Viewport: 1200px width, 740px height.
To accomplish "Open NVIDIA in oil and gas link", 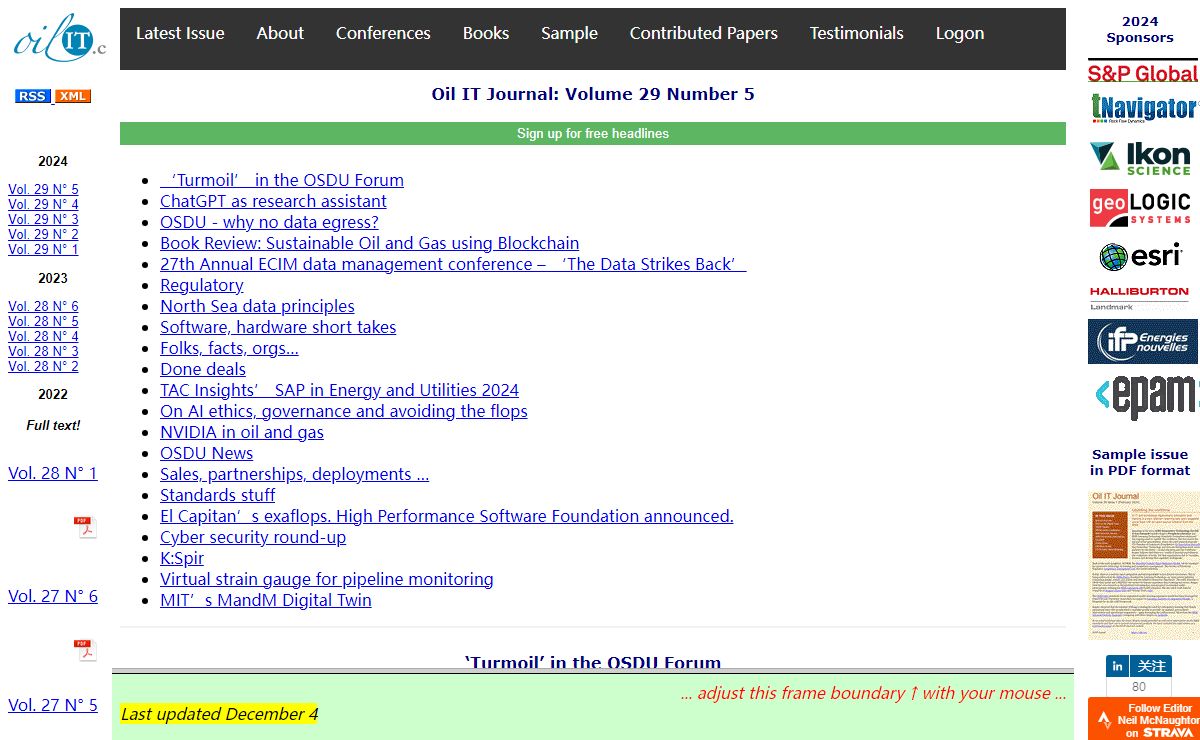I will (242, 432).
